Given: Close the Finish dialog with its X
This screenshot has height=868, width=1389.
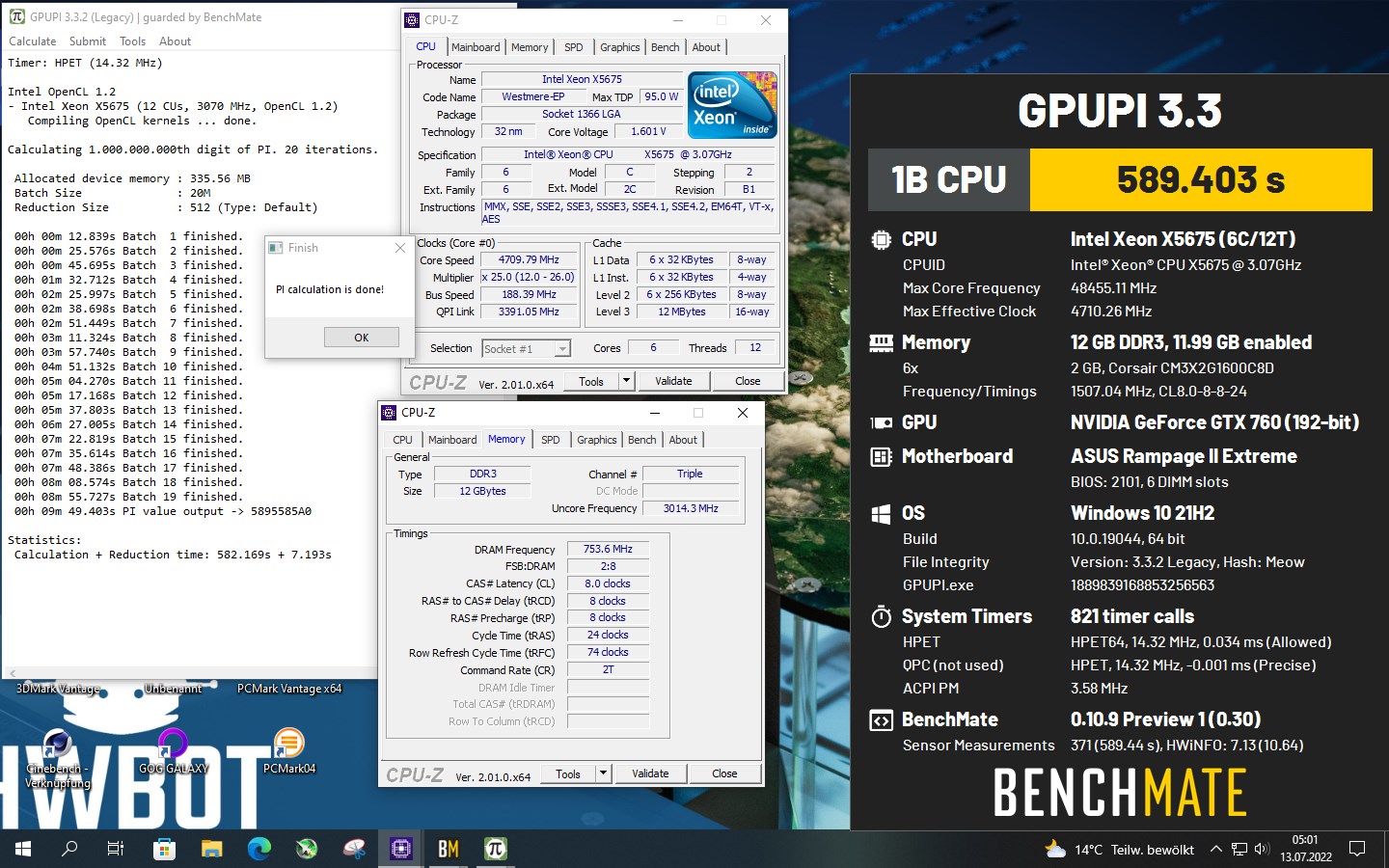Looking at the screenshot, I should pyautogui.click(x=400, y=248).
